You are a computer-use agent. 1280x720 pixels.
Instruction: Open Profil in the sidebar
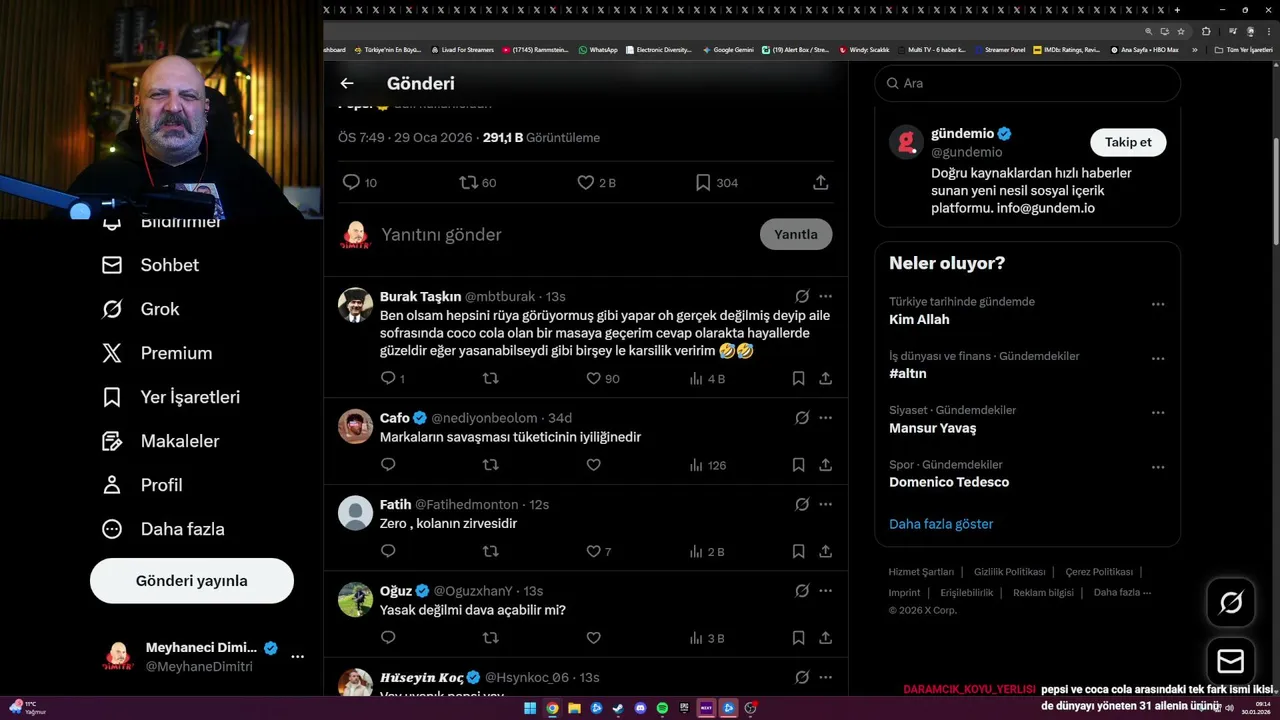tap(142, 485)
